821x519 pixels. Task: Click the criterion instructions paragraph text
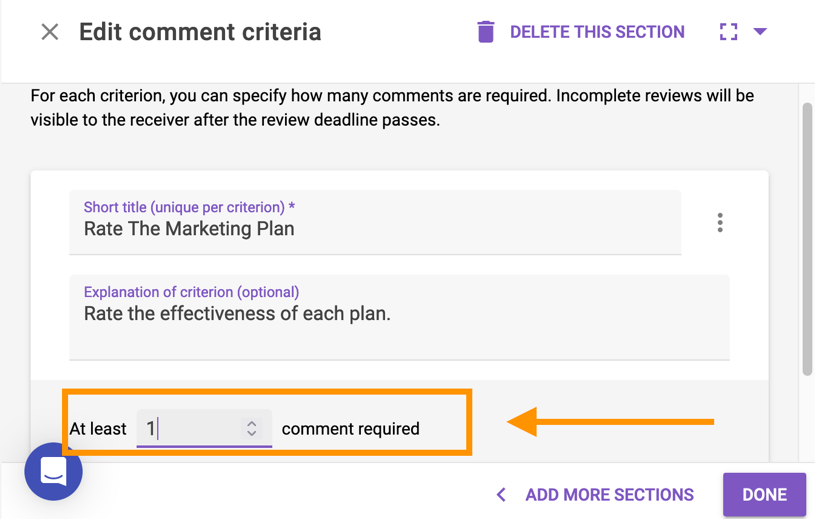click(392, 108)
